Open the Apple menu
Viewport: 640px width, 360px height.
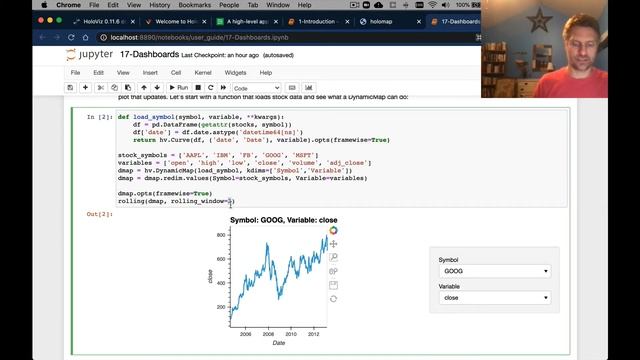point(44,5)
